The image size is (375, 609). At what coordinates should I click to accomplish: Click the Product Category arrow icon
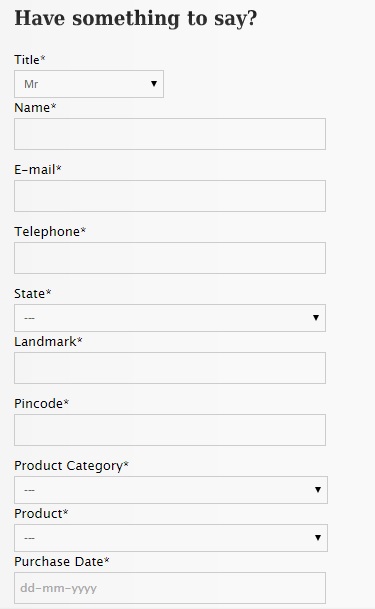[318, 490]
